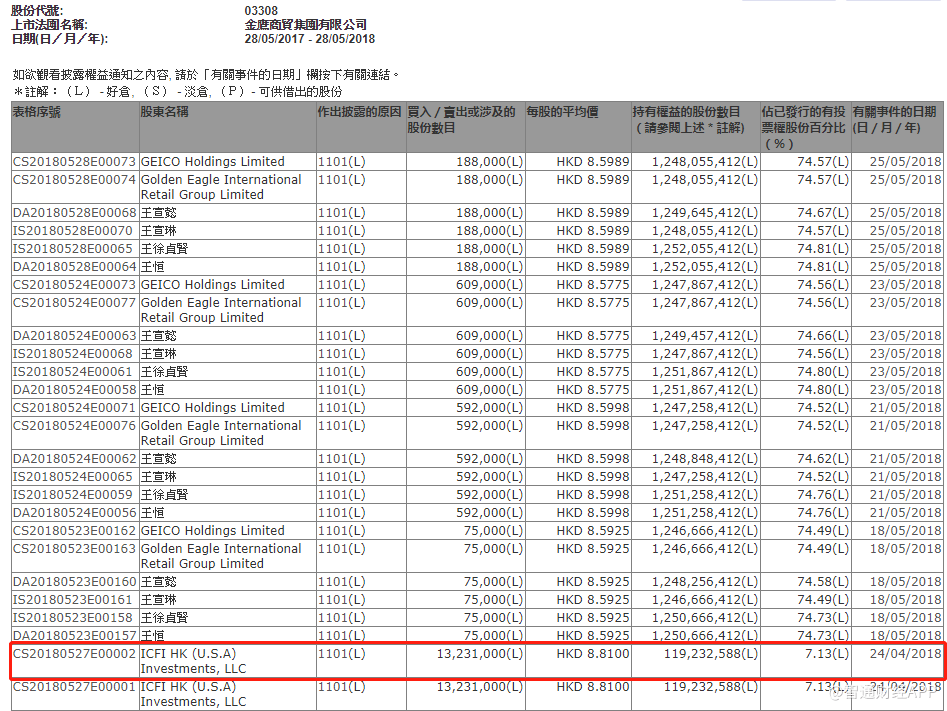
Task: Select form serial number CS20180523E00163
Action: point(74,549)
